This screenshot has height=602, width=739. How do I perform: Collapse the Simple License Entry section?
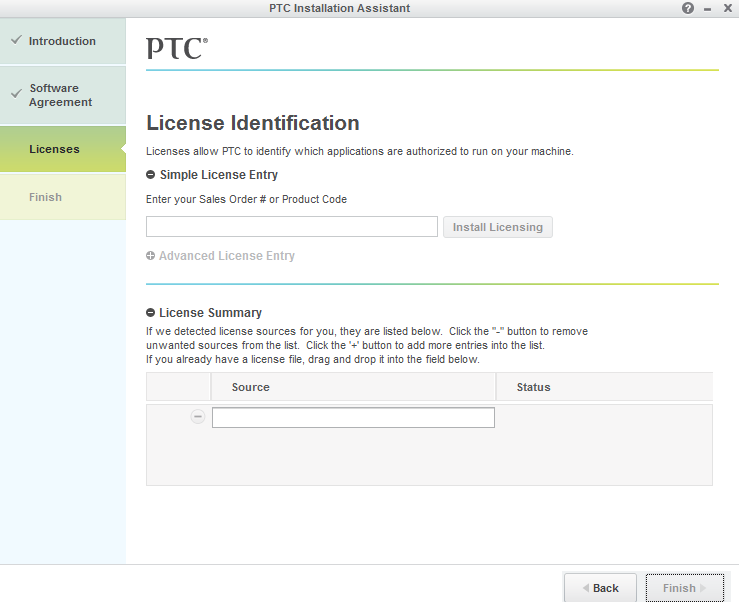pos(150,175)
